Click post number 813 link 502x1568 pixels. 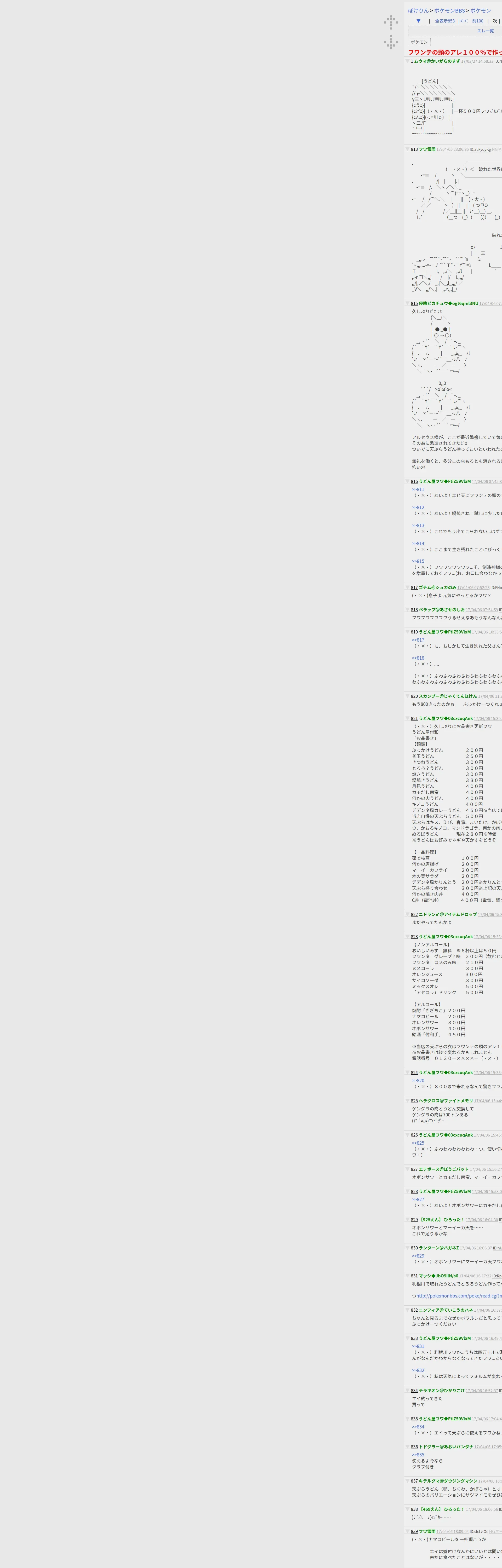(414, 149)
